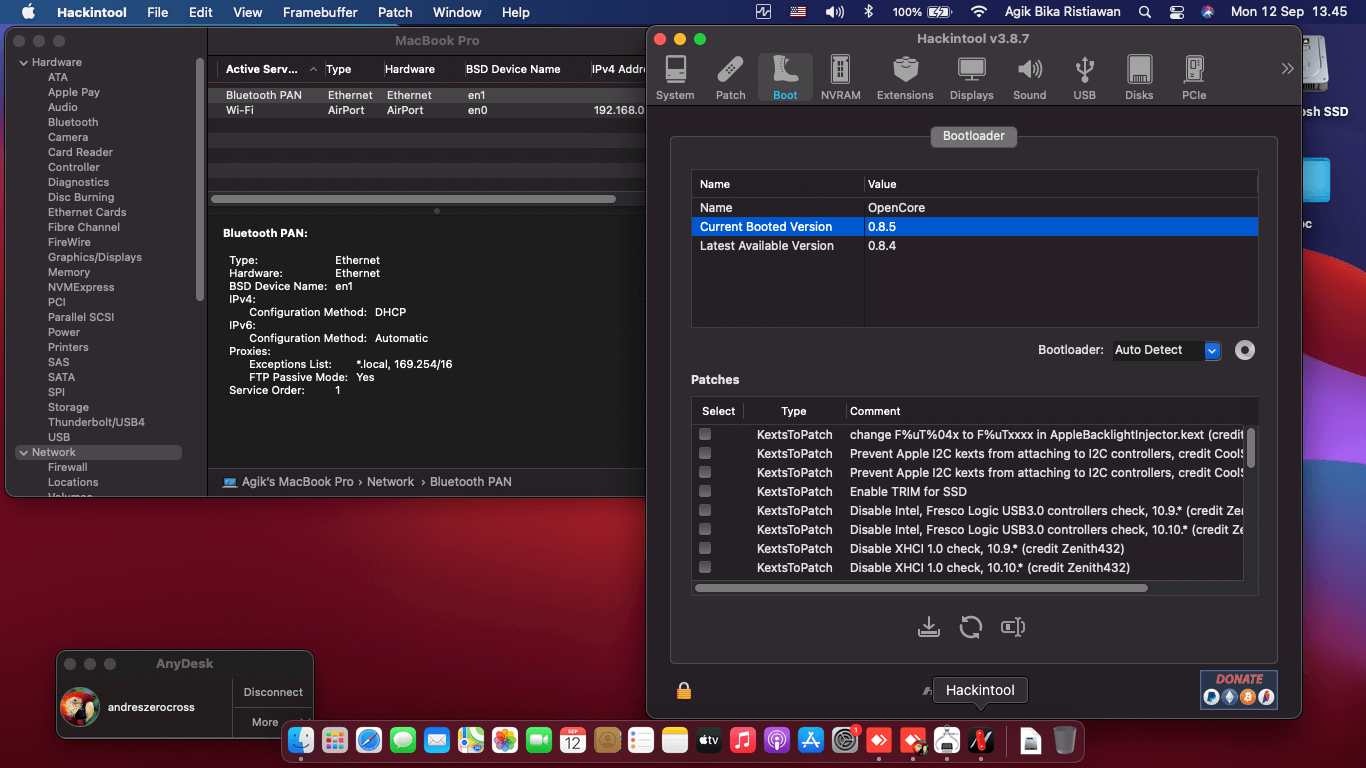This screenshot has height=768, width=1366.
Task: Show more toolbar items with chevron
Action: point(1287,68)
